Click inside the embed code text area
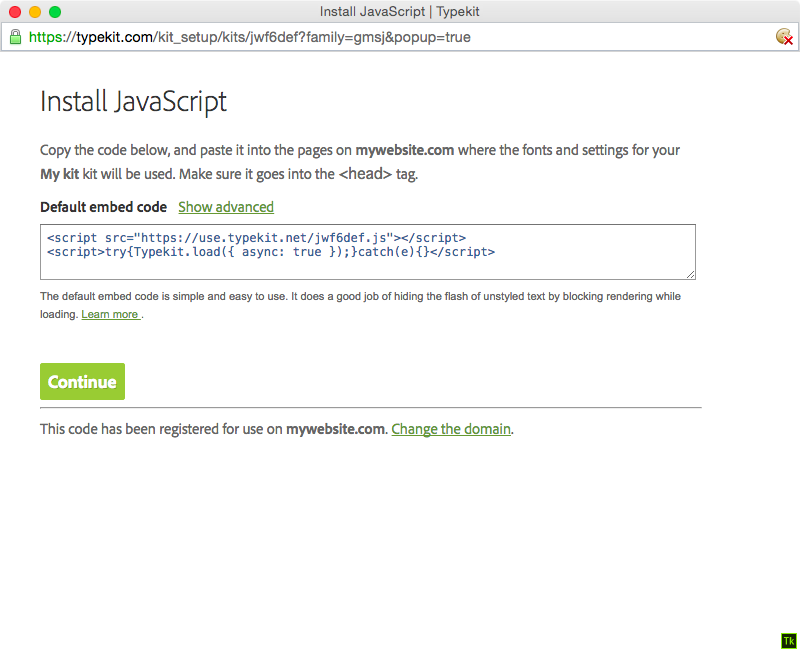 point(368,252)
